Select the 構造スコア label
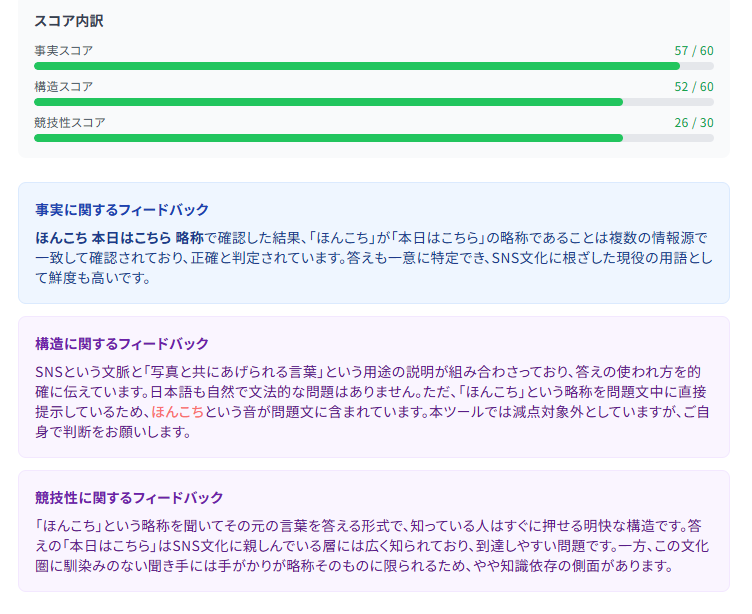Screen dimensions: 752x614 [x=63, y=86]
